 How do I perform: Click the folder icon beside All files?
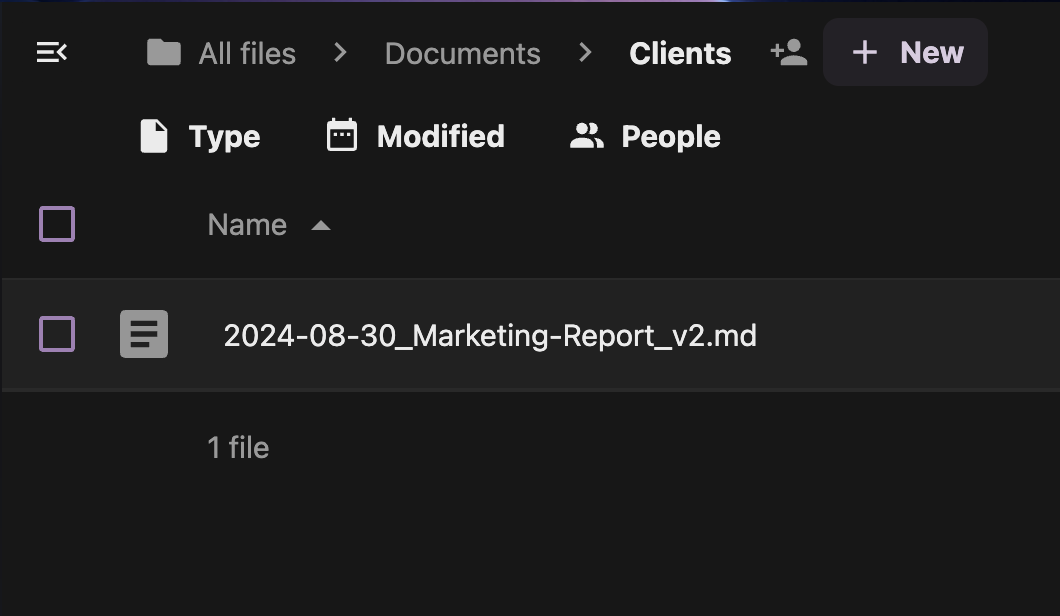coord(164,53)
